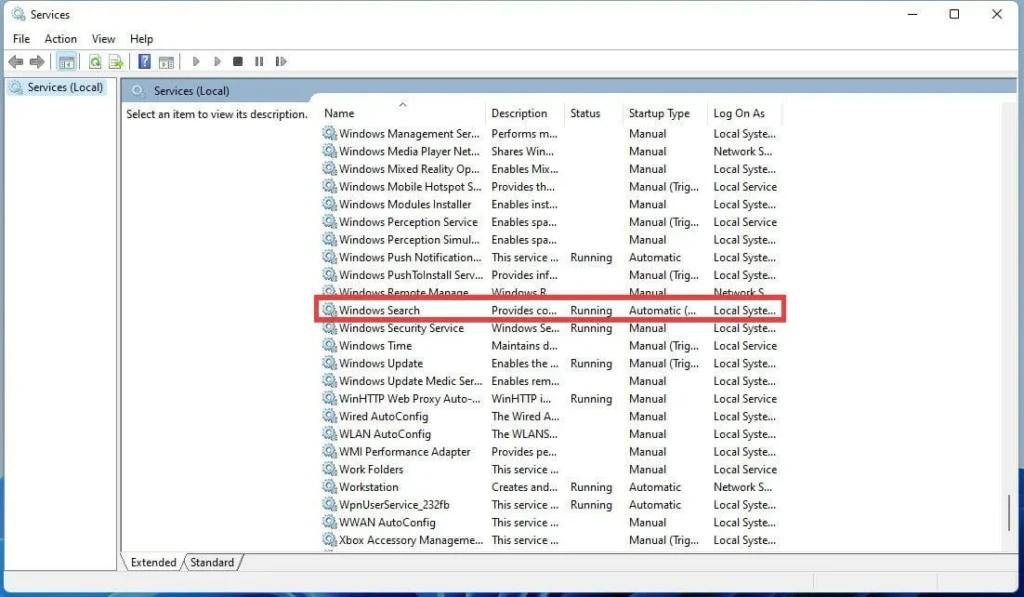Click the Forward arrow in toolbar
1024x597 pixels.
point(37,62)
